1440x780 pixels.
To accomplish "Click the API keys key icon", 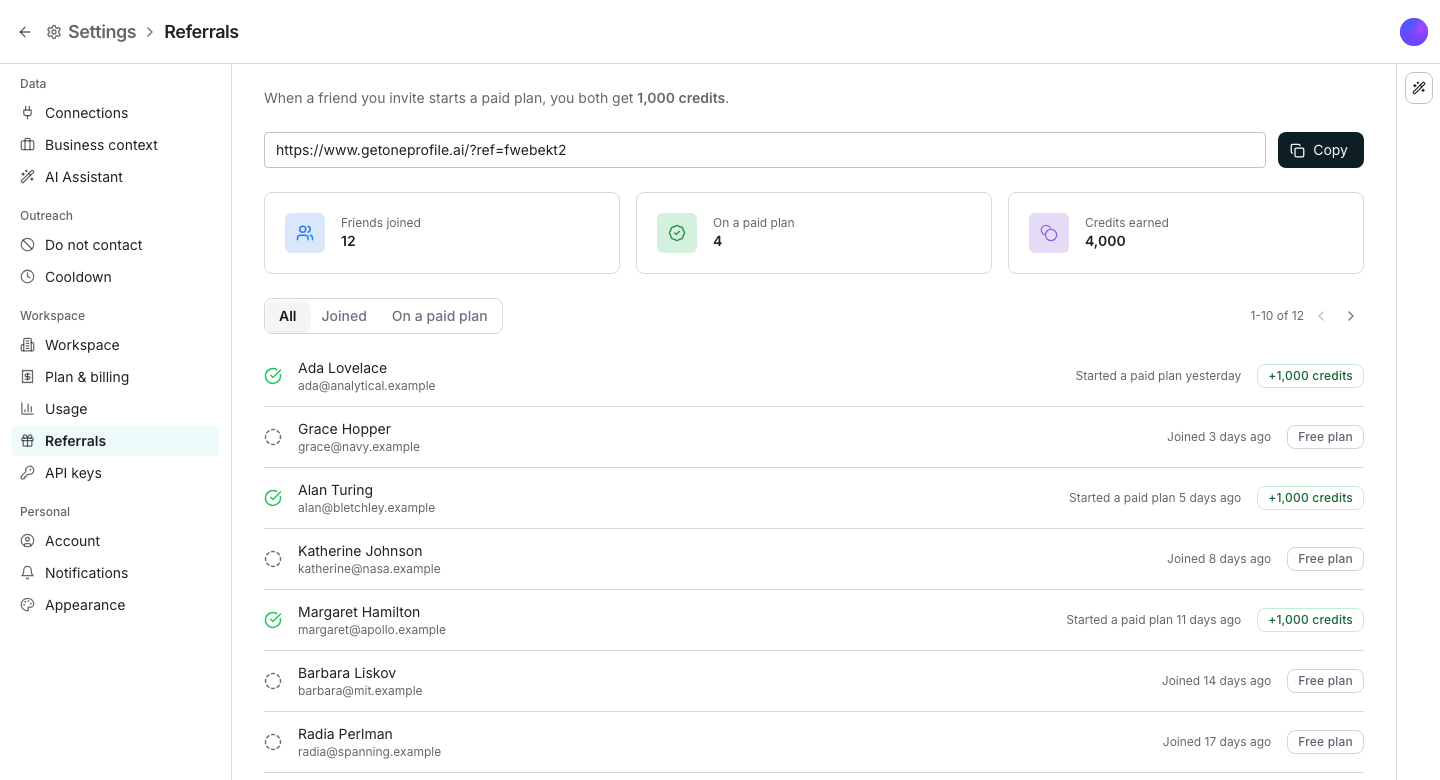I will (28, 473).
